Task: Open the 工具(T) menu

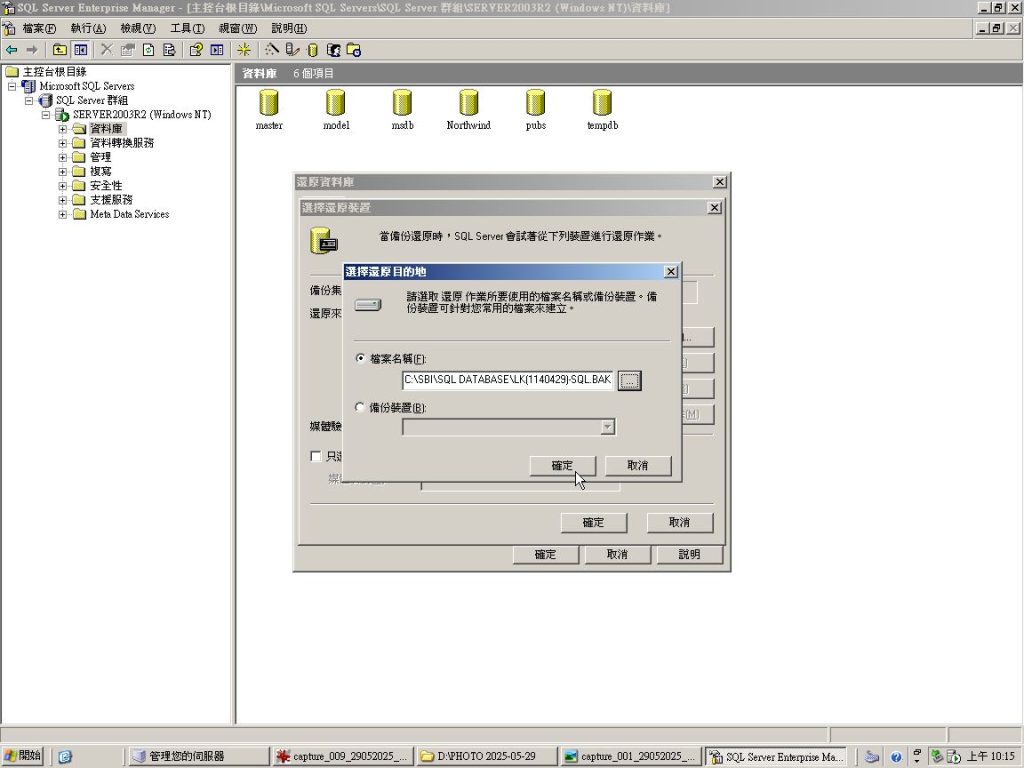Action: click(x=186, y=28)
